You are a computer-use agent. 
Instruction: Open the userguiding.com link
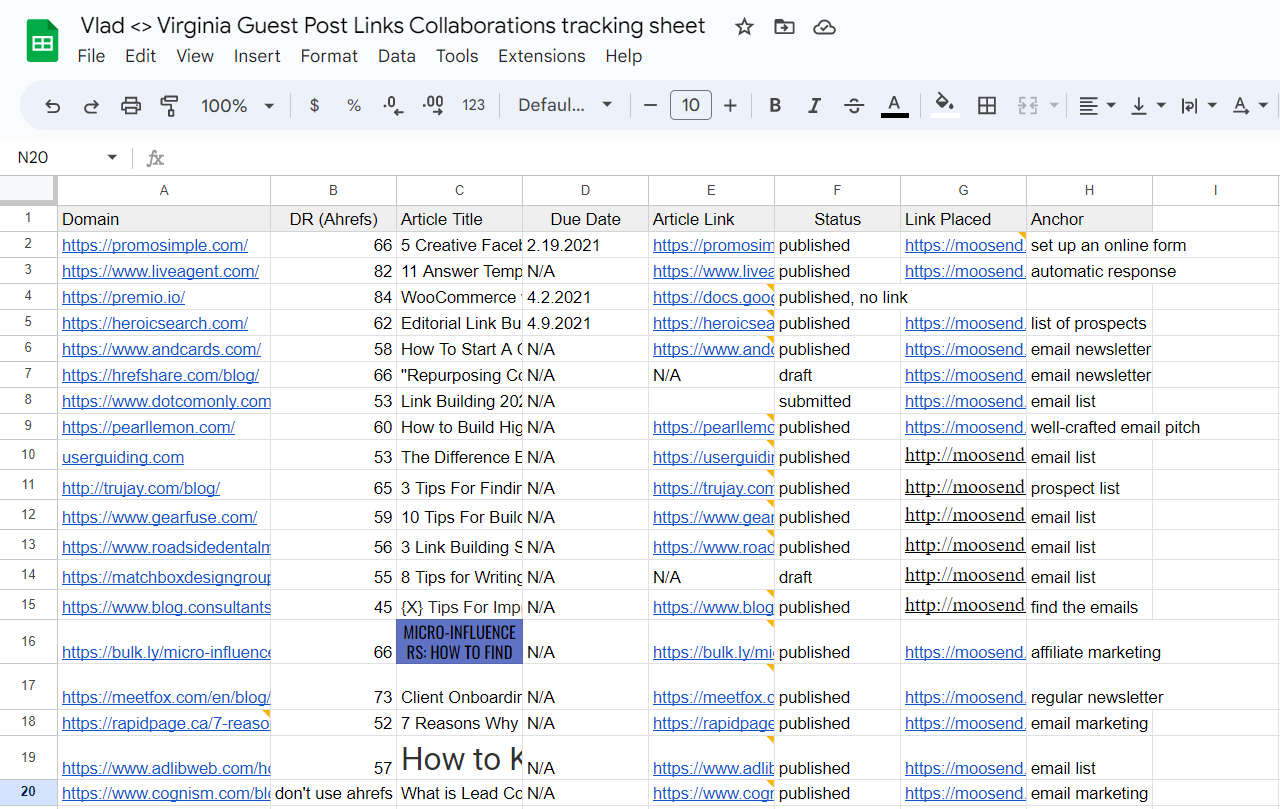tap(123, 457)
